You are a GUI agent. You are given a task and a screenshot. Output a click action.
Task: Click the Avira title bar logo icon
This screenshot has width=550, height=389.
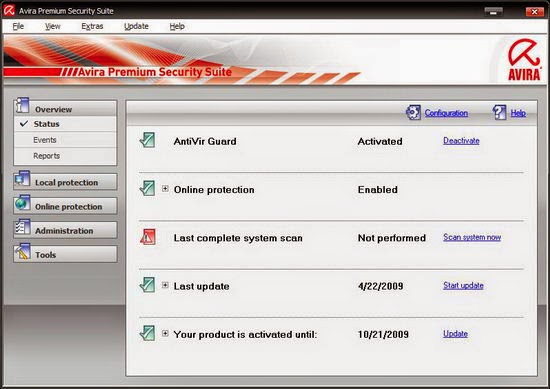(9, 11)
